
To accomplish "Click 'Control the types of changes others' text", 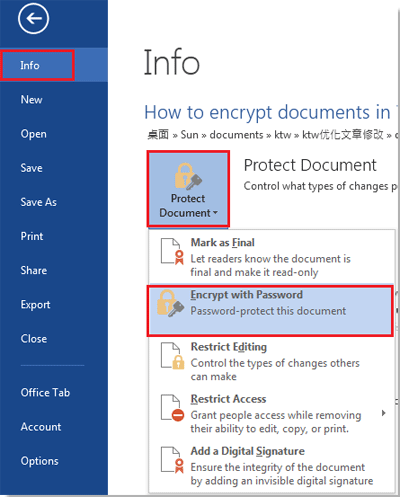I will (275, 363).
